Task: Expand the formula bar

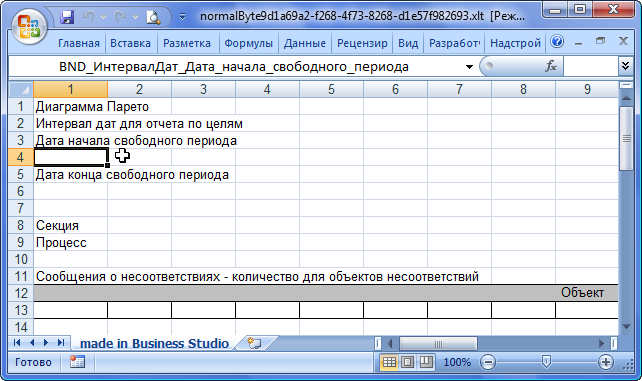Action: [x=625, y=66]
